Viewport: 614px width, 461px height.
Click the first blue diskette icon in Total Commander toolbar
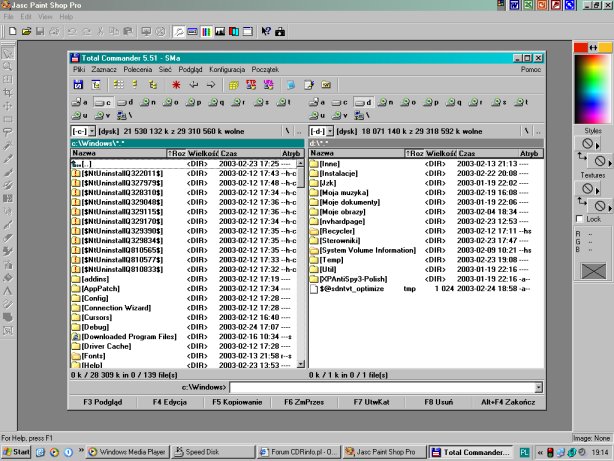tap(78, 85)
